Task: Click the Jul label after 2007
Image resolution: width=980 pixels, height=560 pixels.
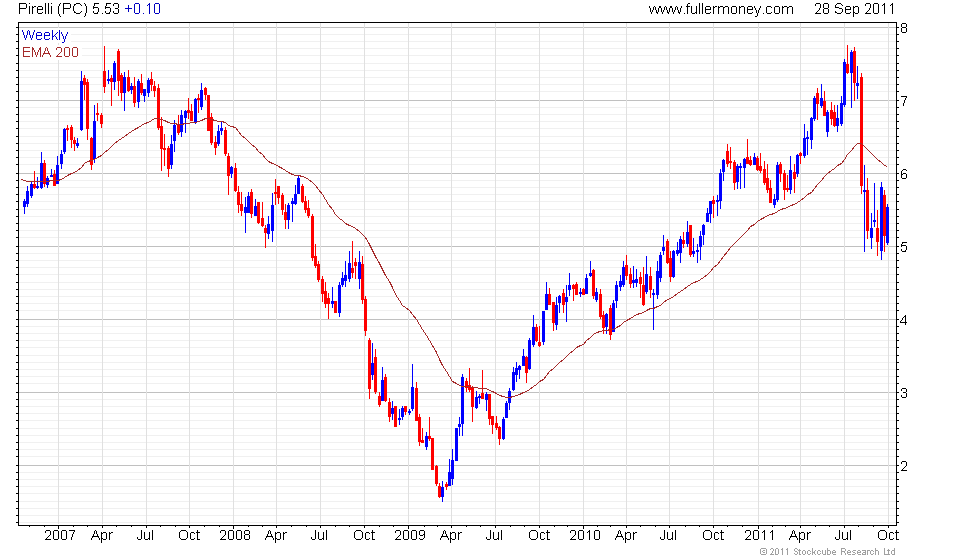Action: point(145,536)
